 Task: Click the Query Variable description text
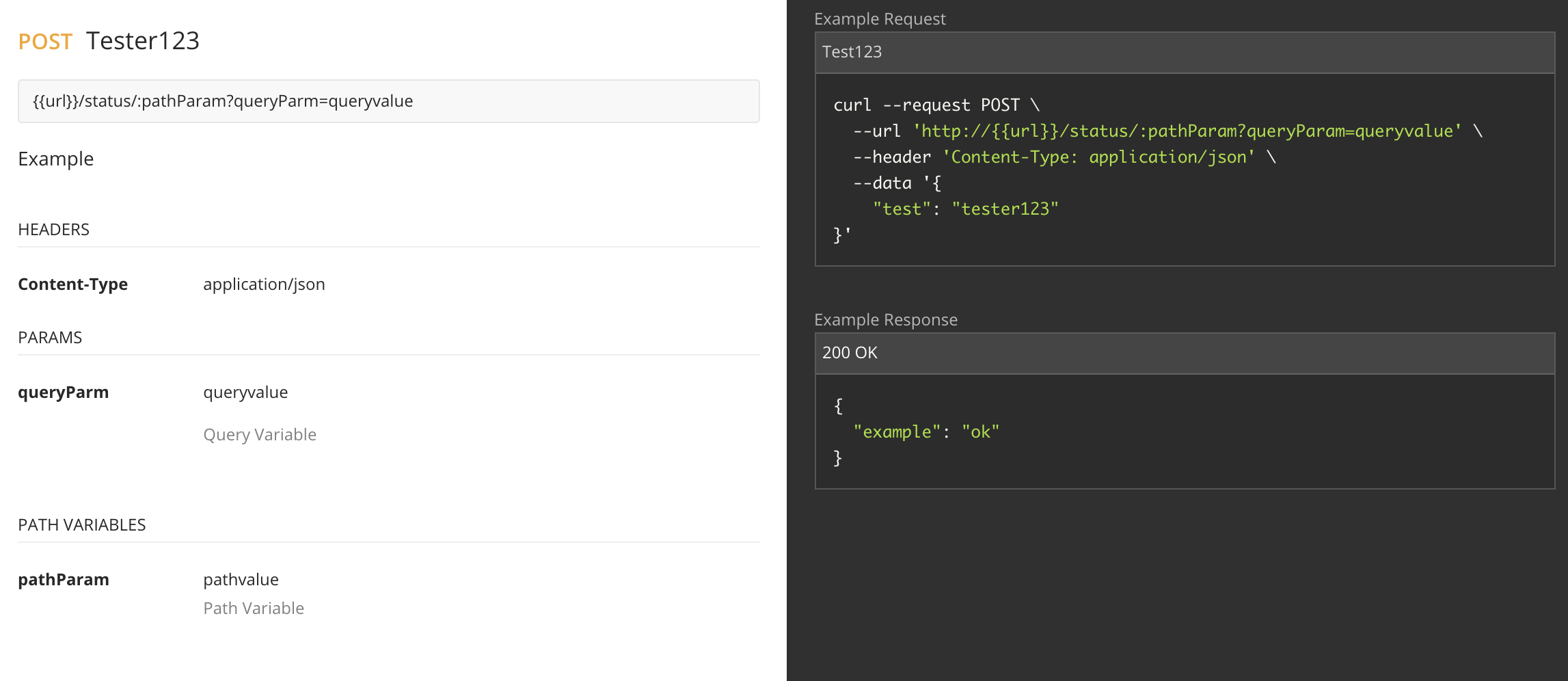click(259, 434)
